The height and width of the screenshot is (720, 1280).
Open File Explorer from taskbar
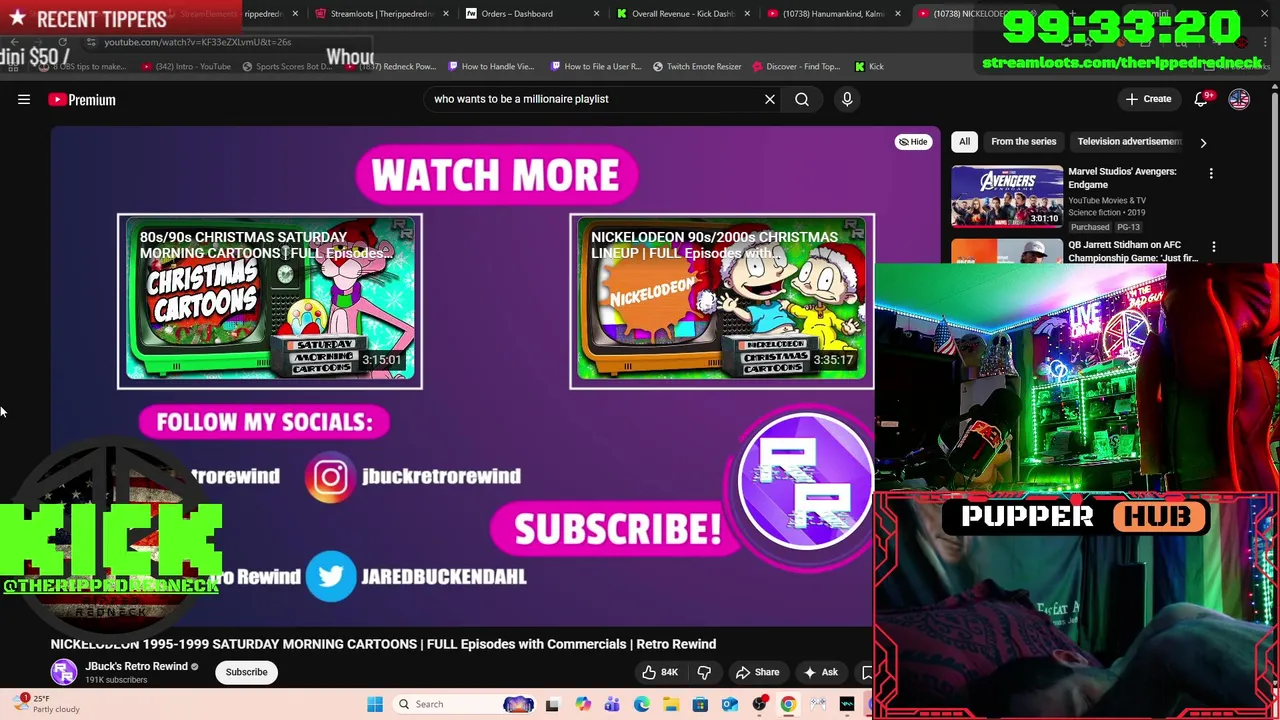click(670, 704)
